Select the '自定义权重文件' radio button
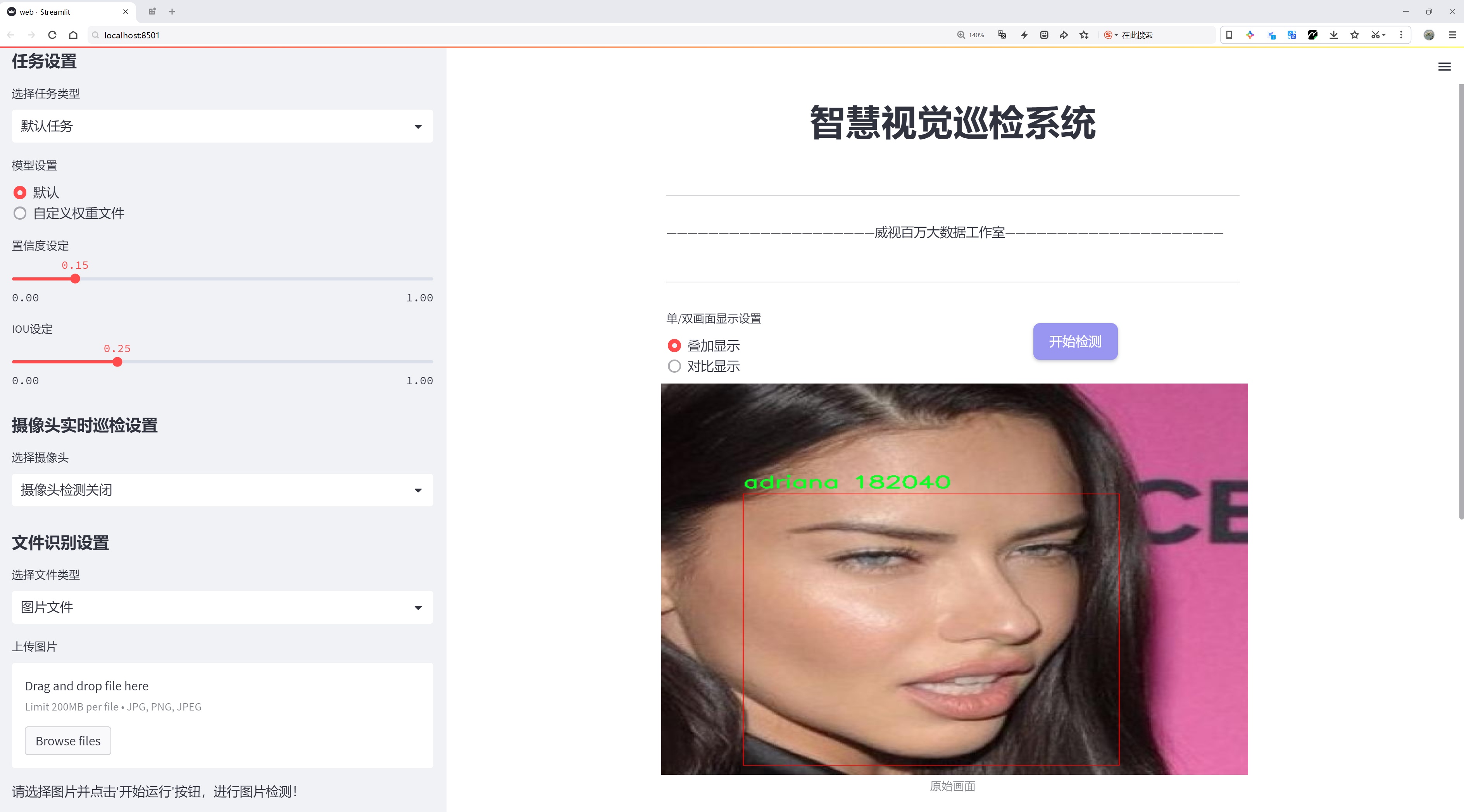Viewport: 1464px width, 812px height. 20,213
